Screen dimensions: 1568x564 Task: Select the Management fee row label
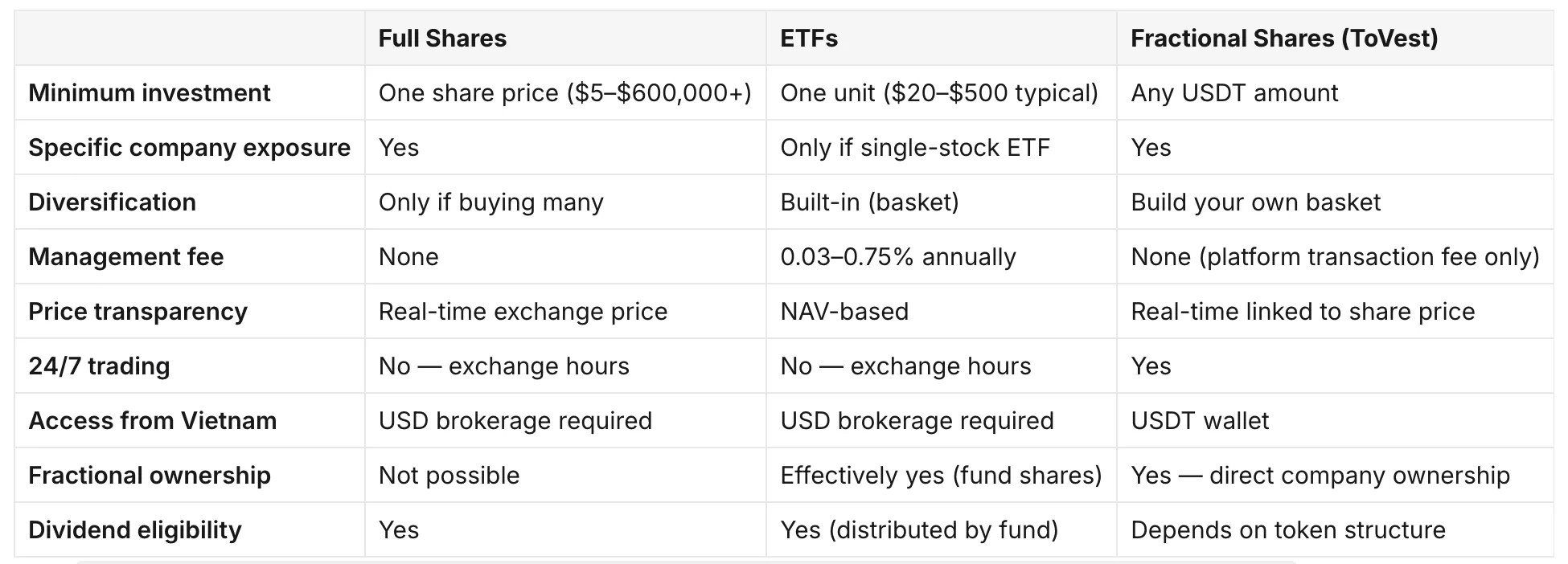coord(126,257)
